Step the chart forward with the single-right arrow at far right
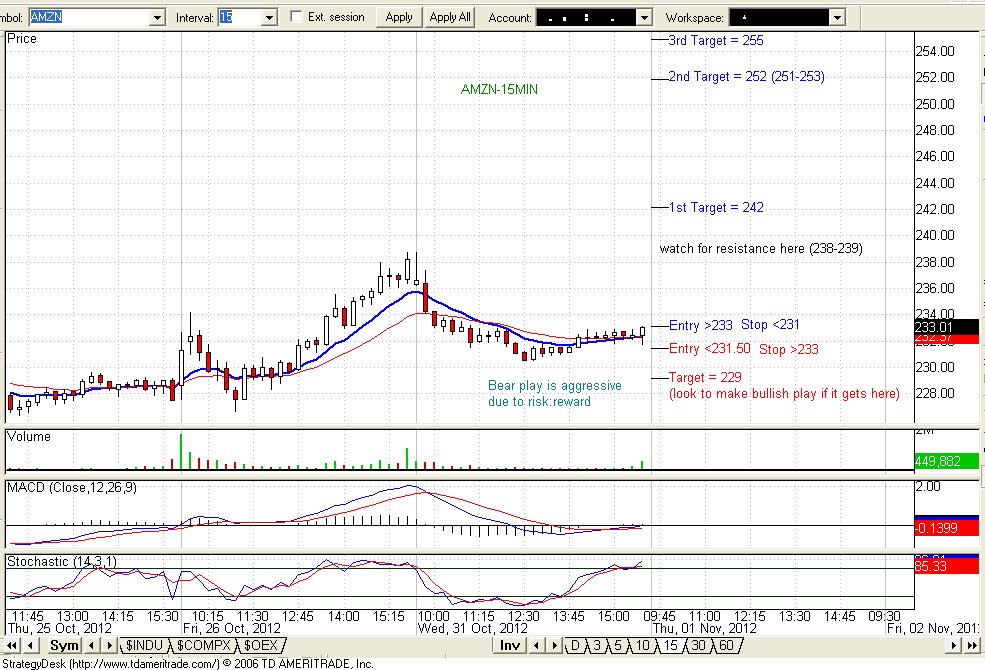This screenshot has width=985, height=670. (x=954, y=645)
